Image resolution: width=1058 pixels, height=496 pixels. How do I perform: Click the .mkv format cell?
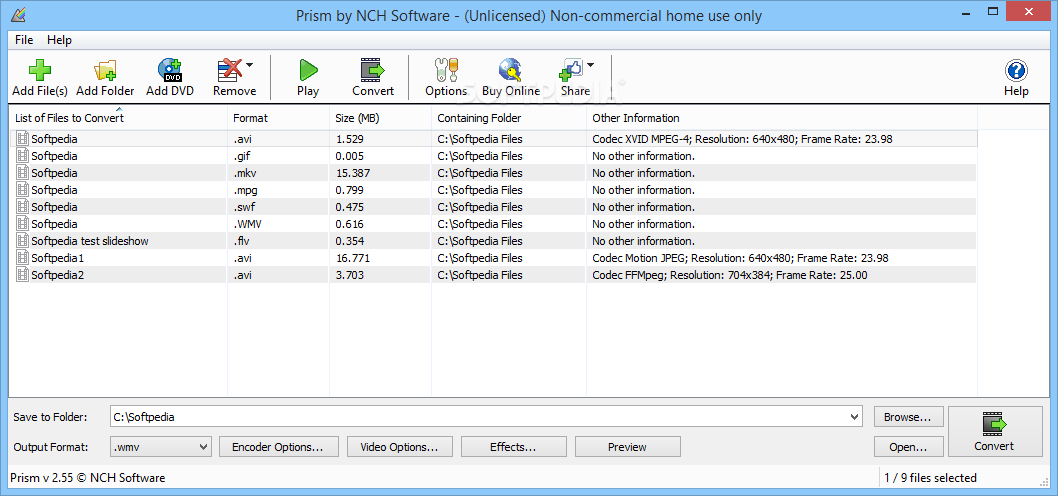pos(245,173)
